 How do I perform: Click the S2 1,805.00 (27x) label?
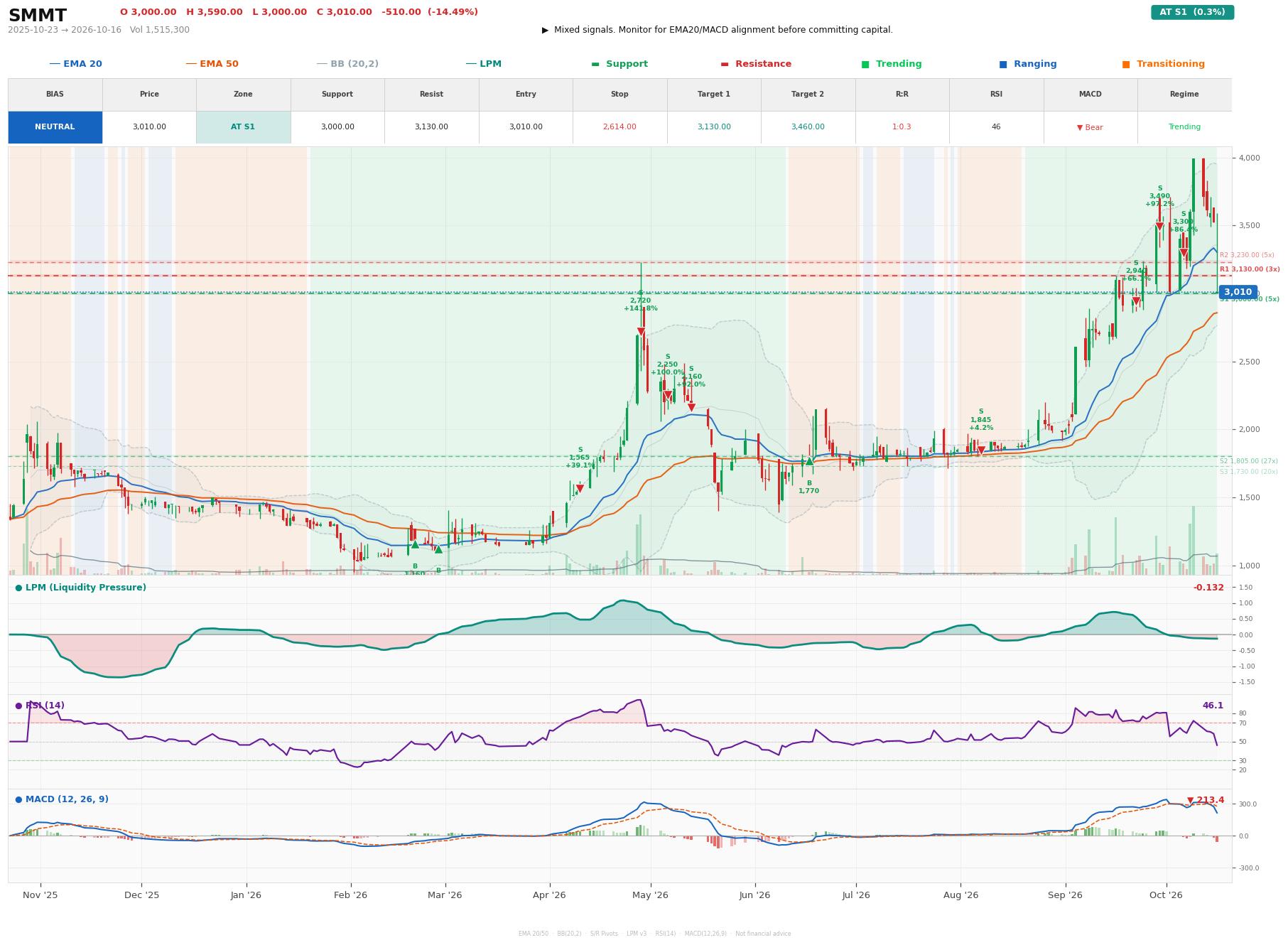click(1248, 461)
